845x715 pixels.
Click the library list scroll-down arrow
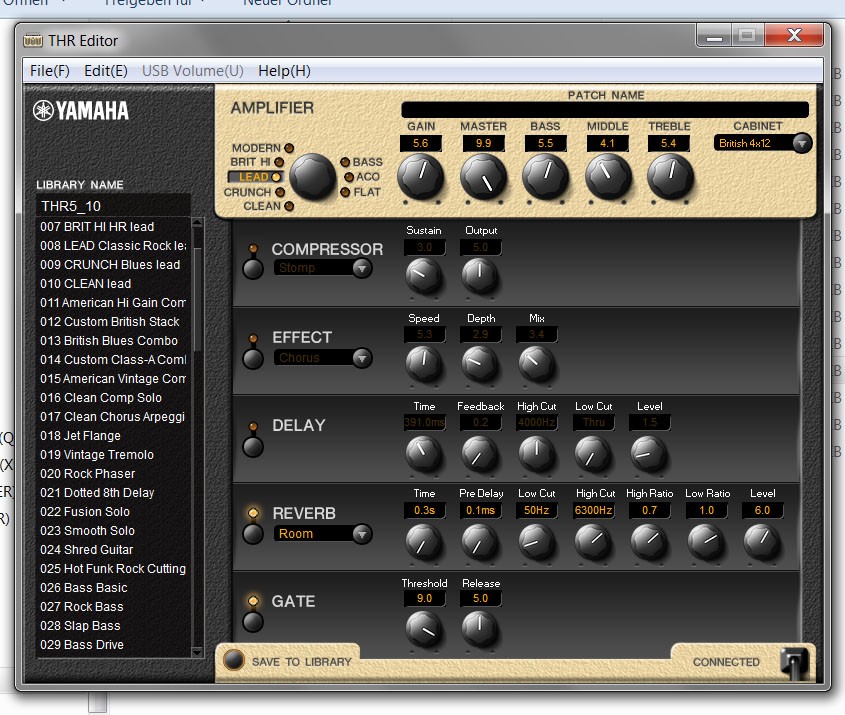tap(197, 652)
